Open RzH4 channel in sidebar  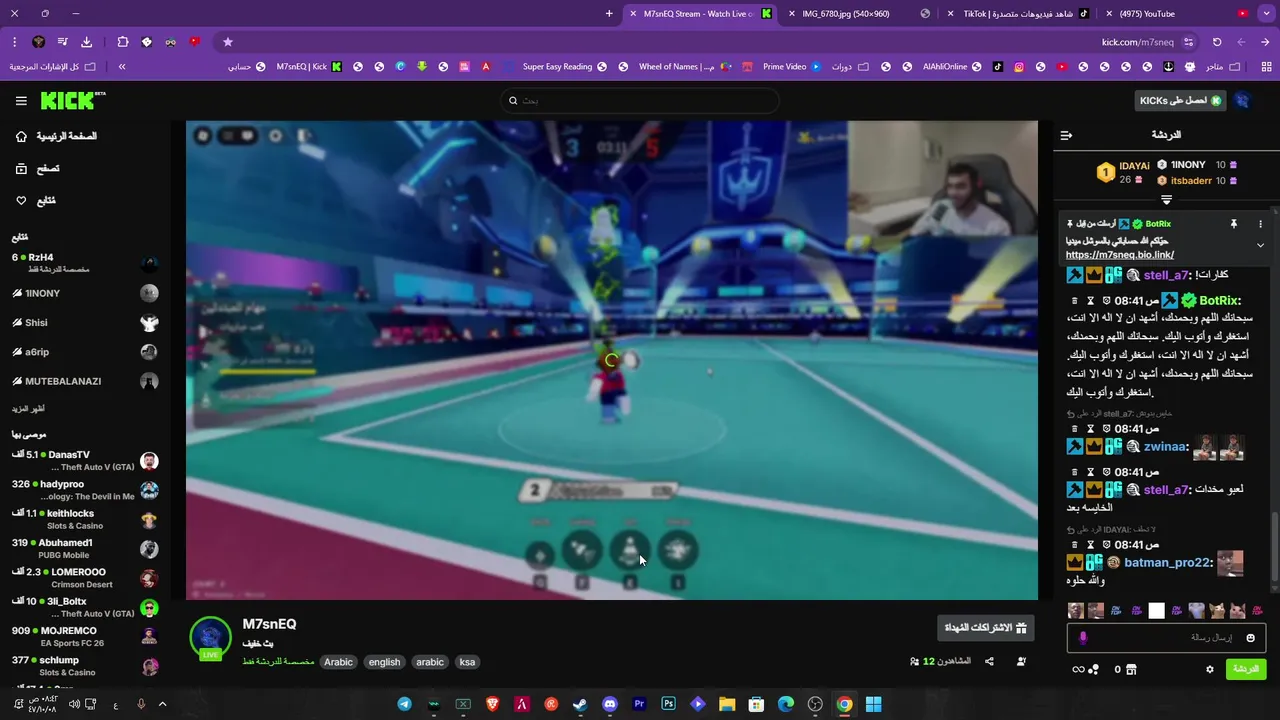(85, 263)
